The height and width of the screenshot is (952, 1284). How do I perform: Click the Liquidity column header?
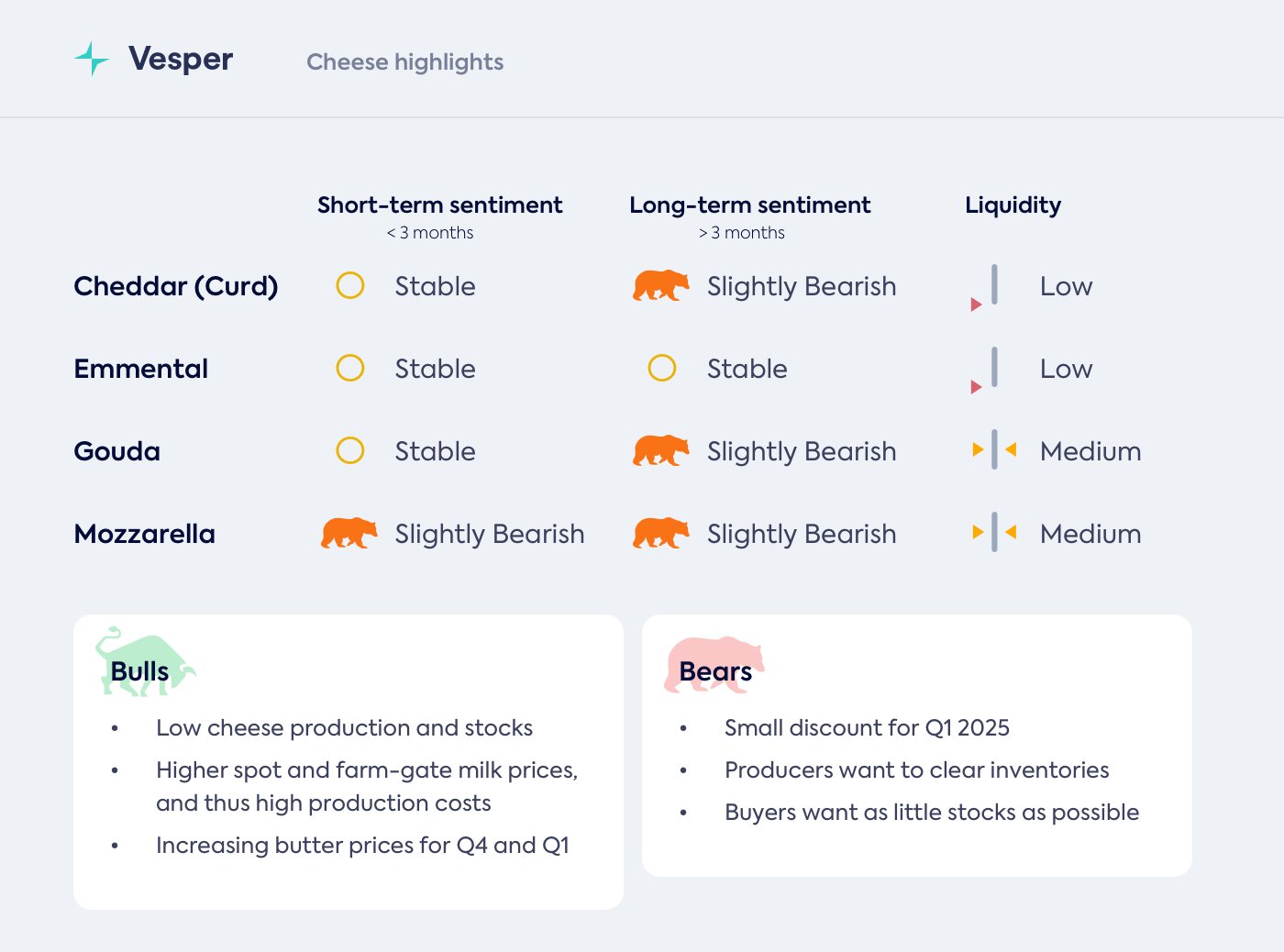pos(1013,205)
